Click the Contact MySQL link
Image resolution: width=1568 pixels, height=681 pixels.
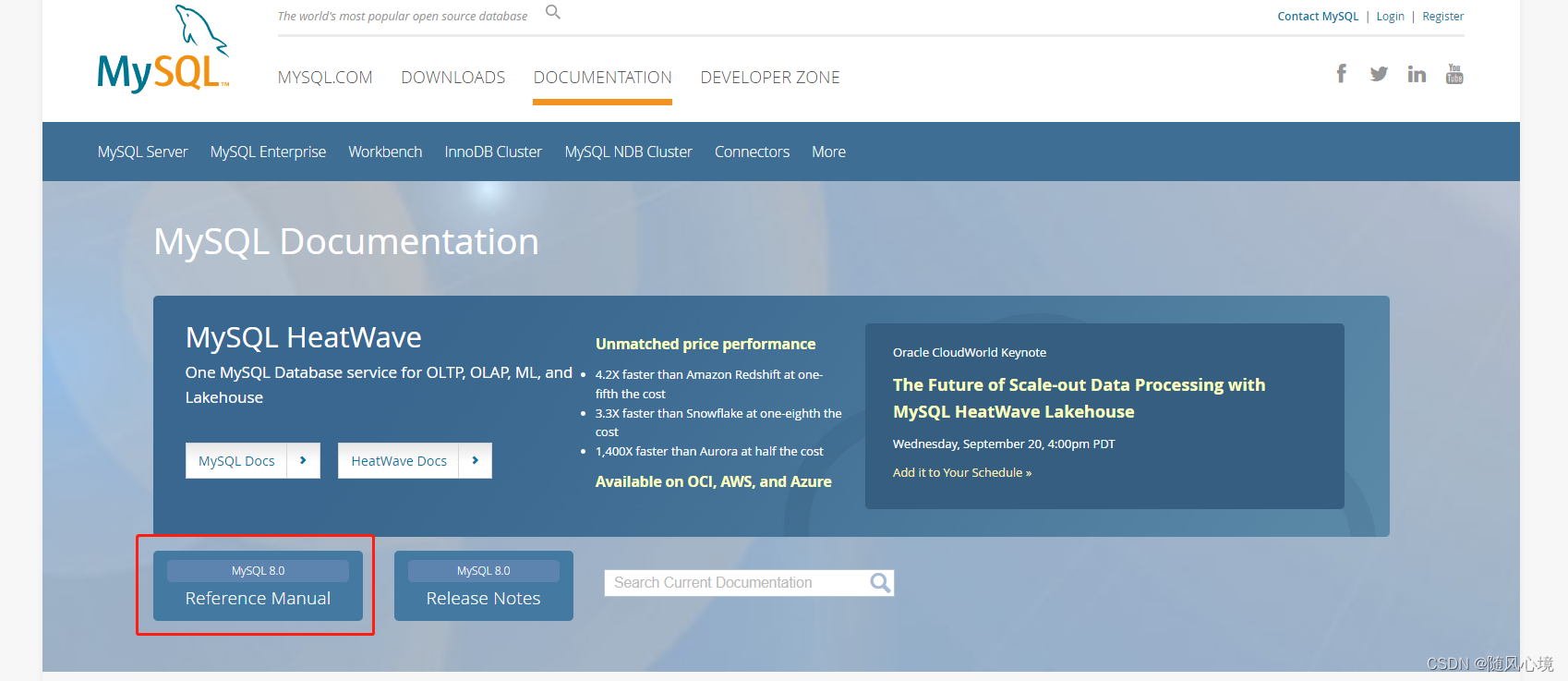coord(1318,17)
